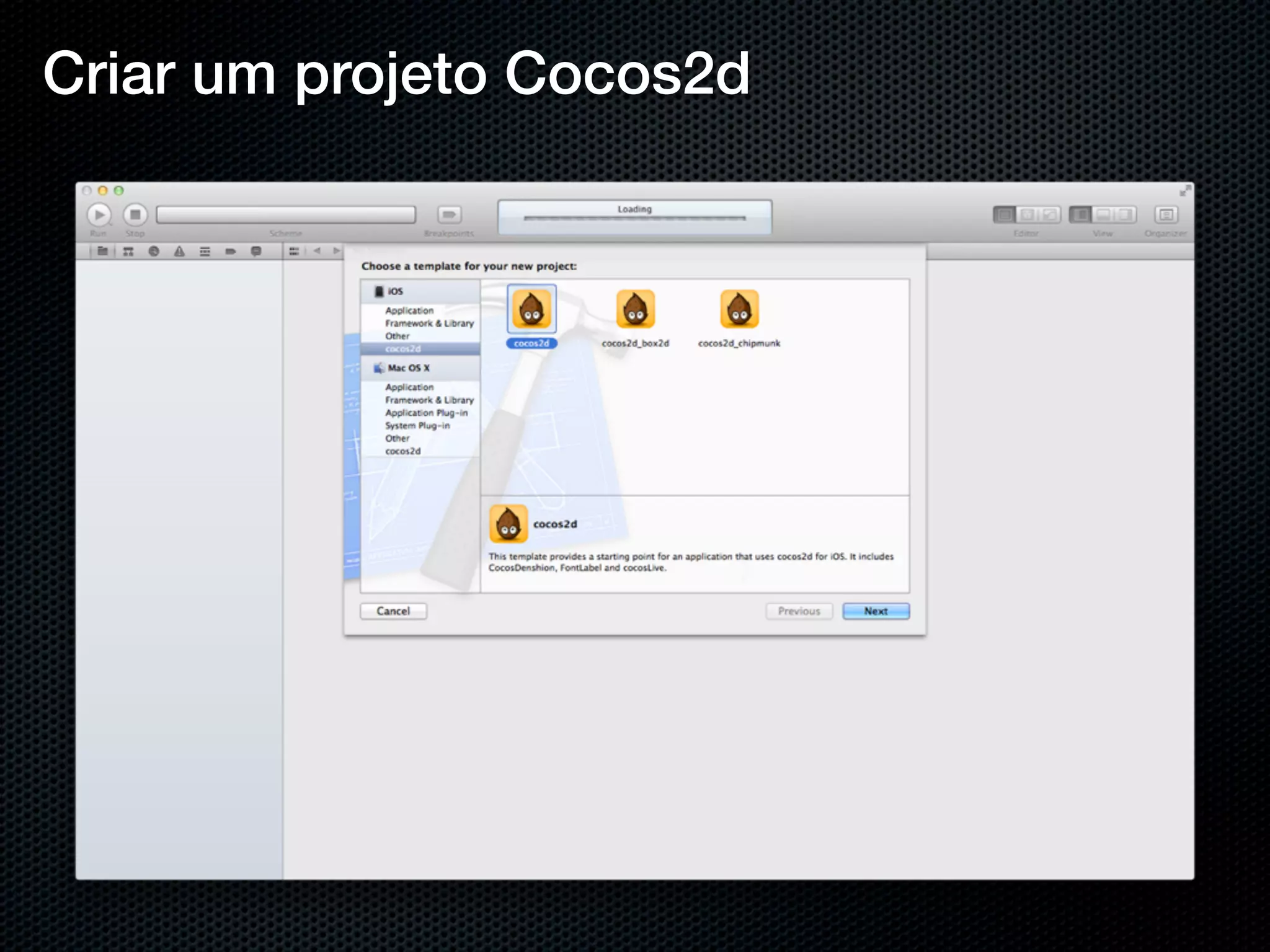
Task: Toggle the Debug area view button
Action: [1103, 214]
